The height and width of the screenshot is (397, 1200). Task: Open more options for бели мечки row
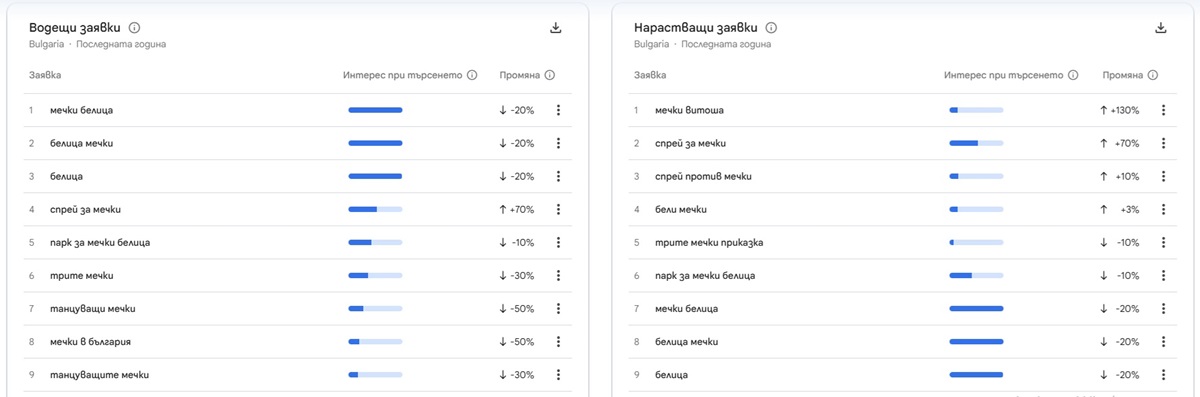[x=1163, y=209]
